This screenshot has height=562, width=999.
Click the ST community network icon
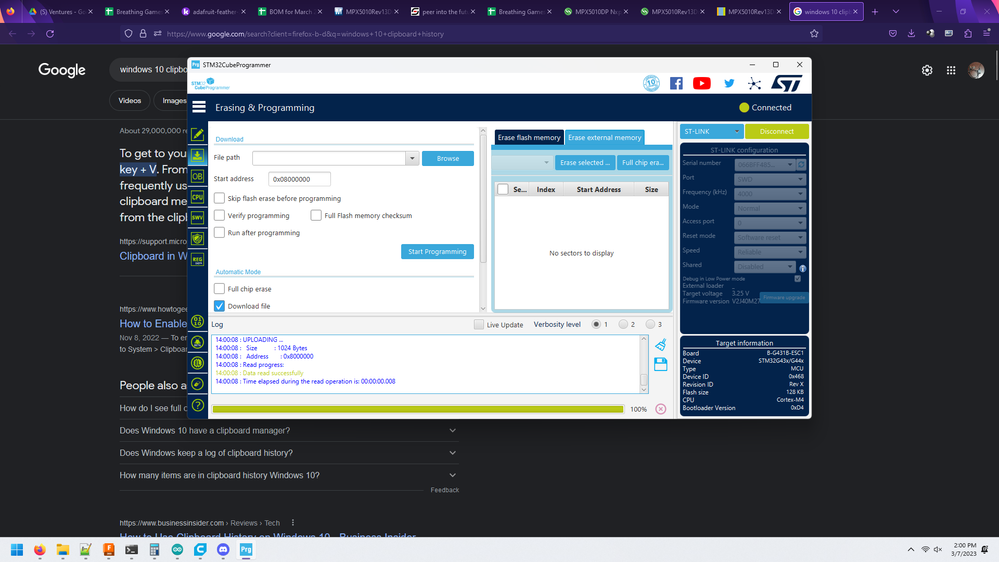[x=754, y=83]
